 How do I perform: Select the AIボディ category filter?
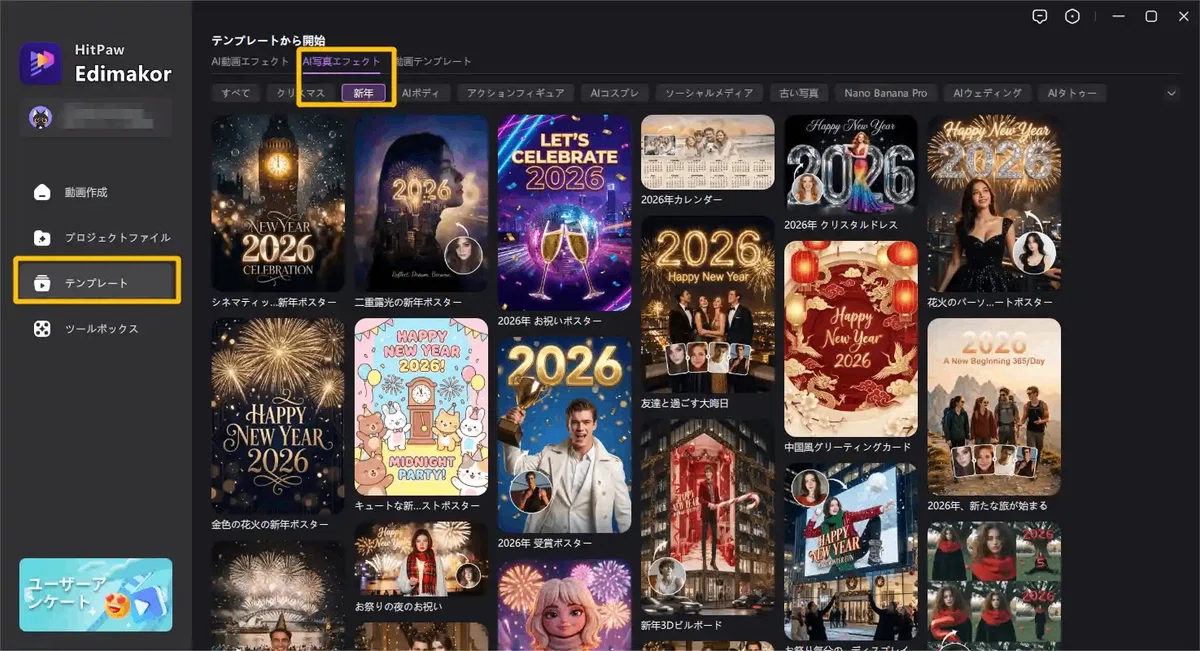click(x=422, y=93)
